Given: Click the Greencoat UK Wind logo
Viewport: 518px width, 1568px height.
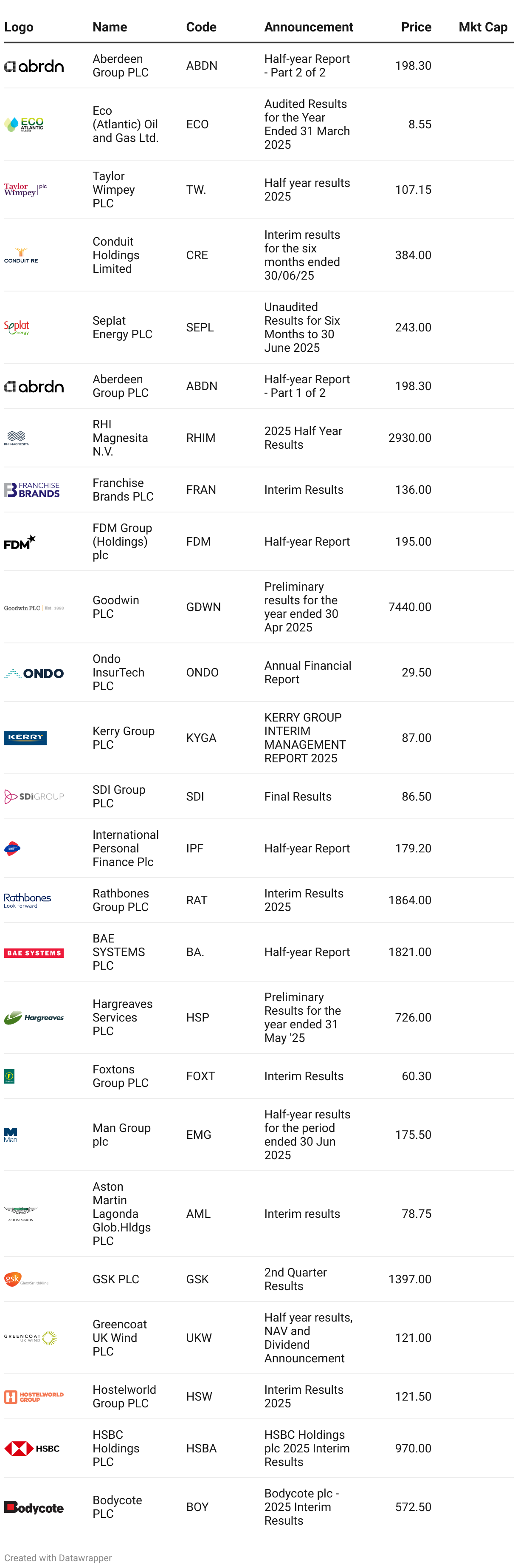Looking at the screenshot, I should [31, 1337].
